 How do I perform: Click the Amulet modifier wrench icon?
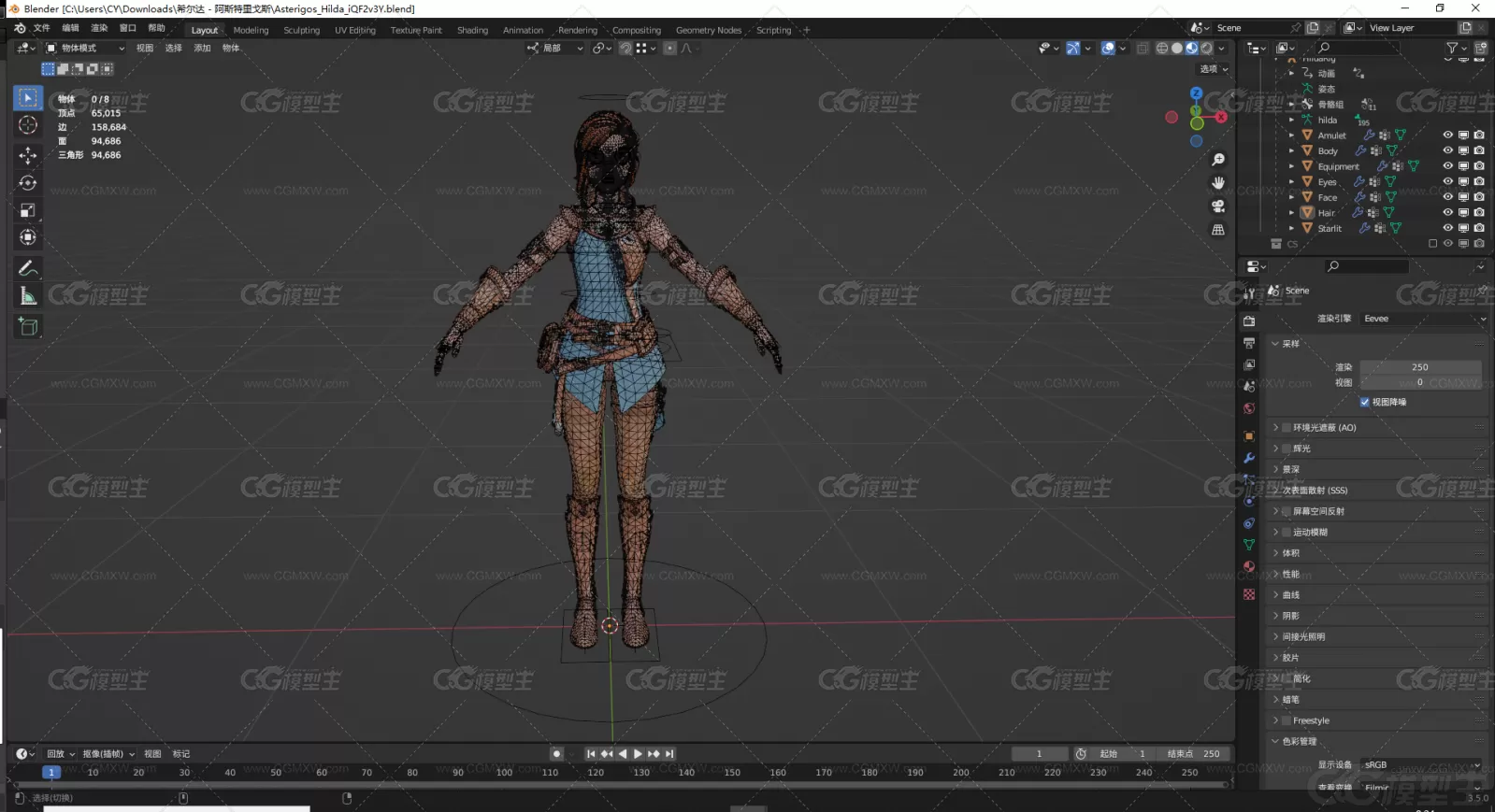(1369, 135)
